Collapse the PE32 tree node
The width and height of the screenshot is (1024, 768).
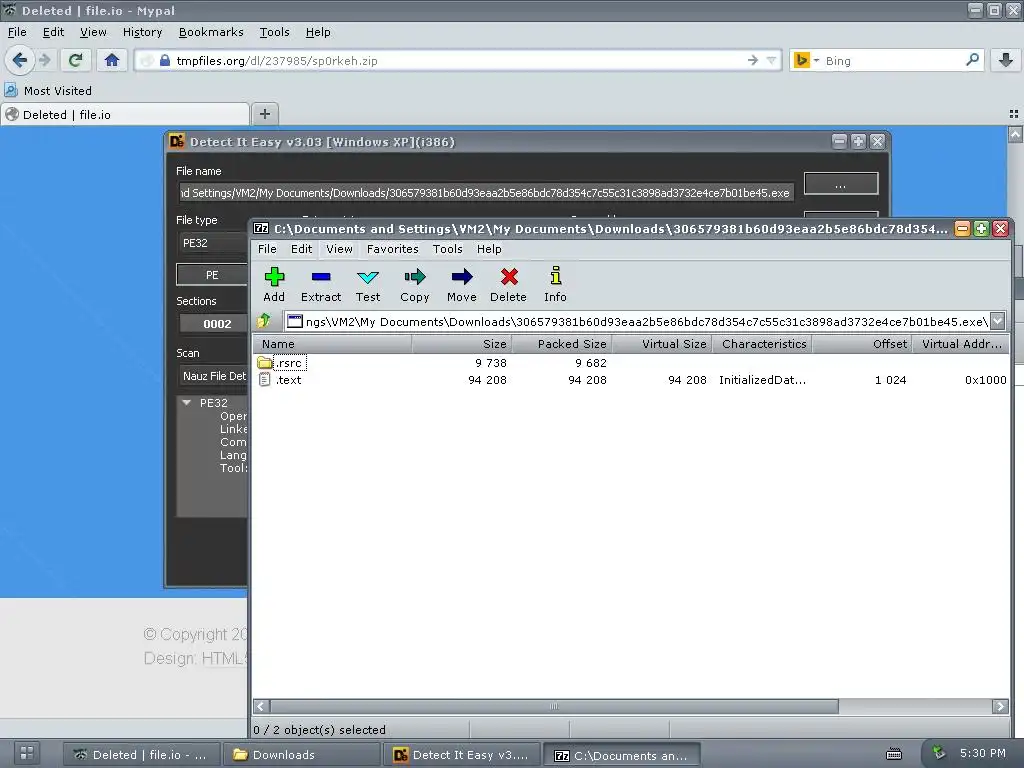[x=186, y=403]
